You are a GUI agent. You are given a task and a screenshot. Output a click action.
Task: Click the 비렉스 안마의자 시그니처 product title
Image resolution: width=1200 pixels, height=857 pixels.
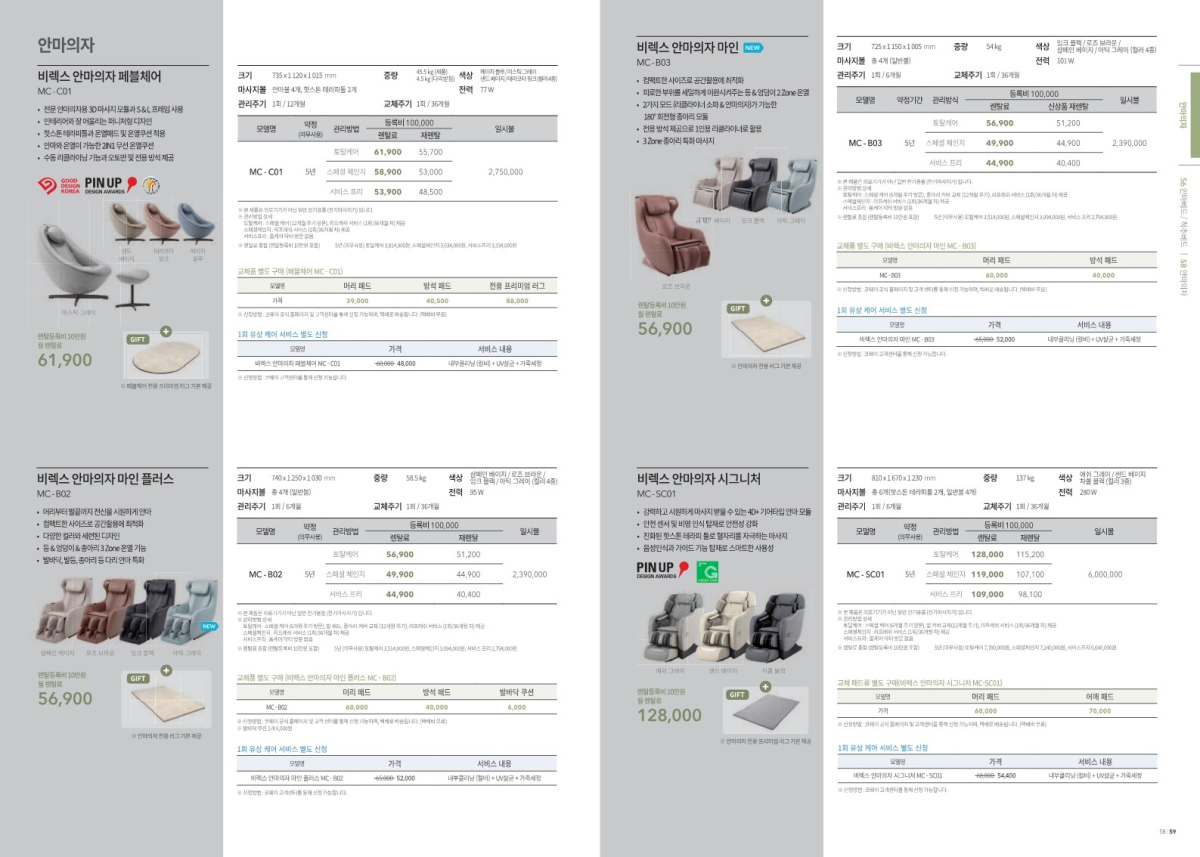pos(699,478)
